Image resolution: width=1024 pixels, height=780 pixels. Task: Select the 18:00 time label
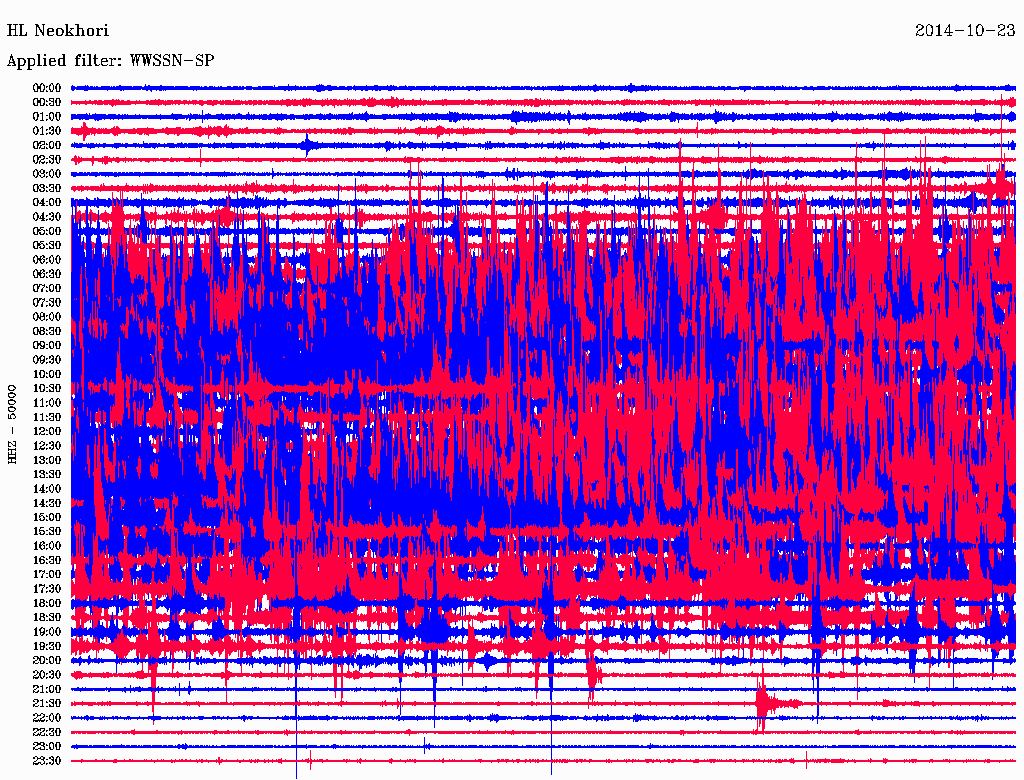[x=46, y=603]
